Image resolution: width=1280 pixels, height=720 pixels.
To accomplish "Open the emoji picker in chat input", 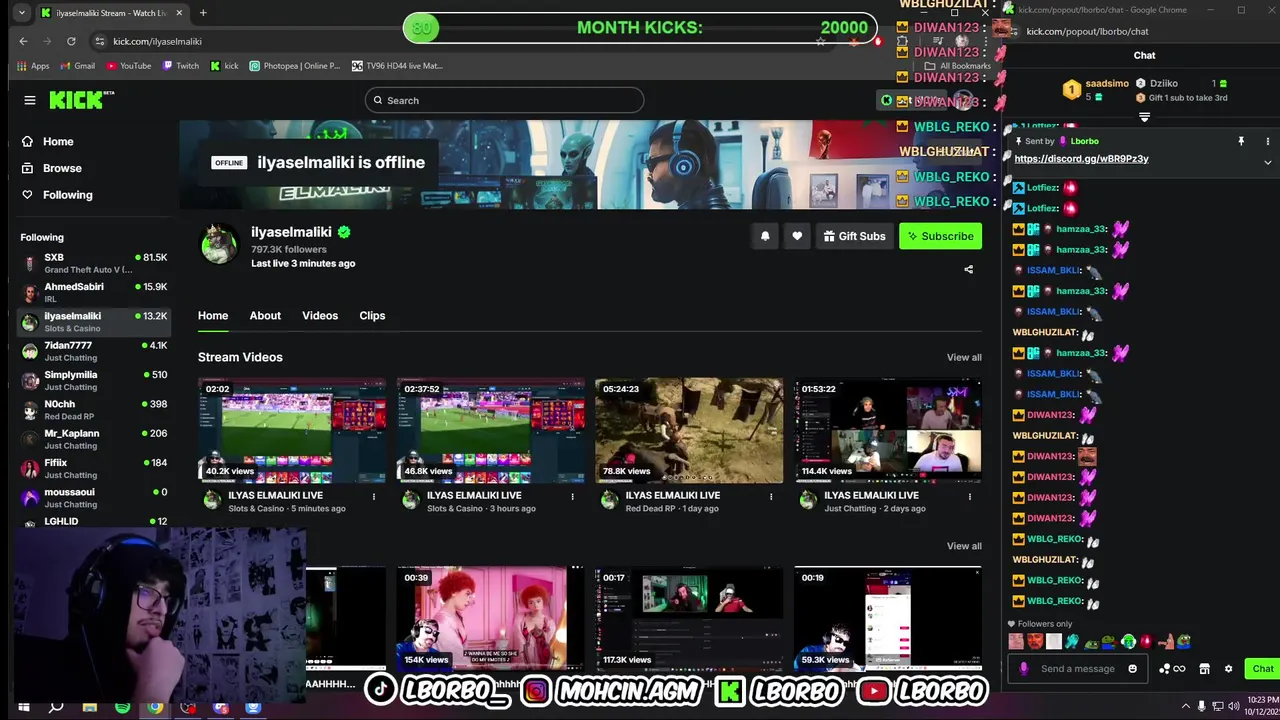I will [x=1132, y=669].
